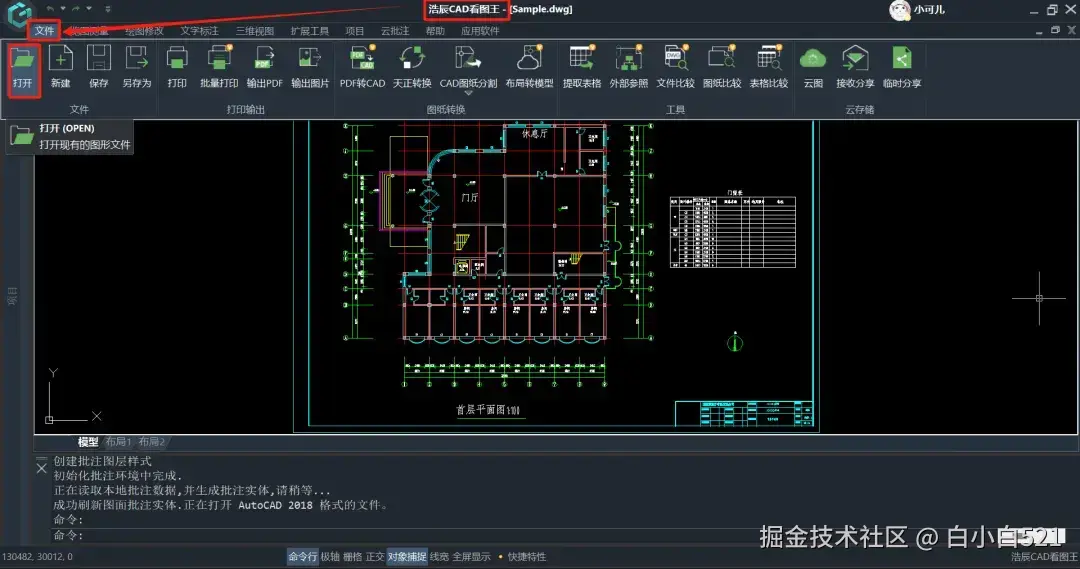Open the 提取表格 extract table tool
Screen dimensions: 1080x569
pyautogui.click(x=582, y=68)
